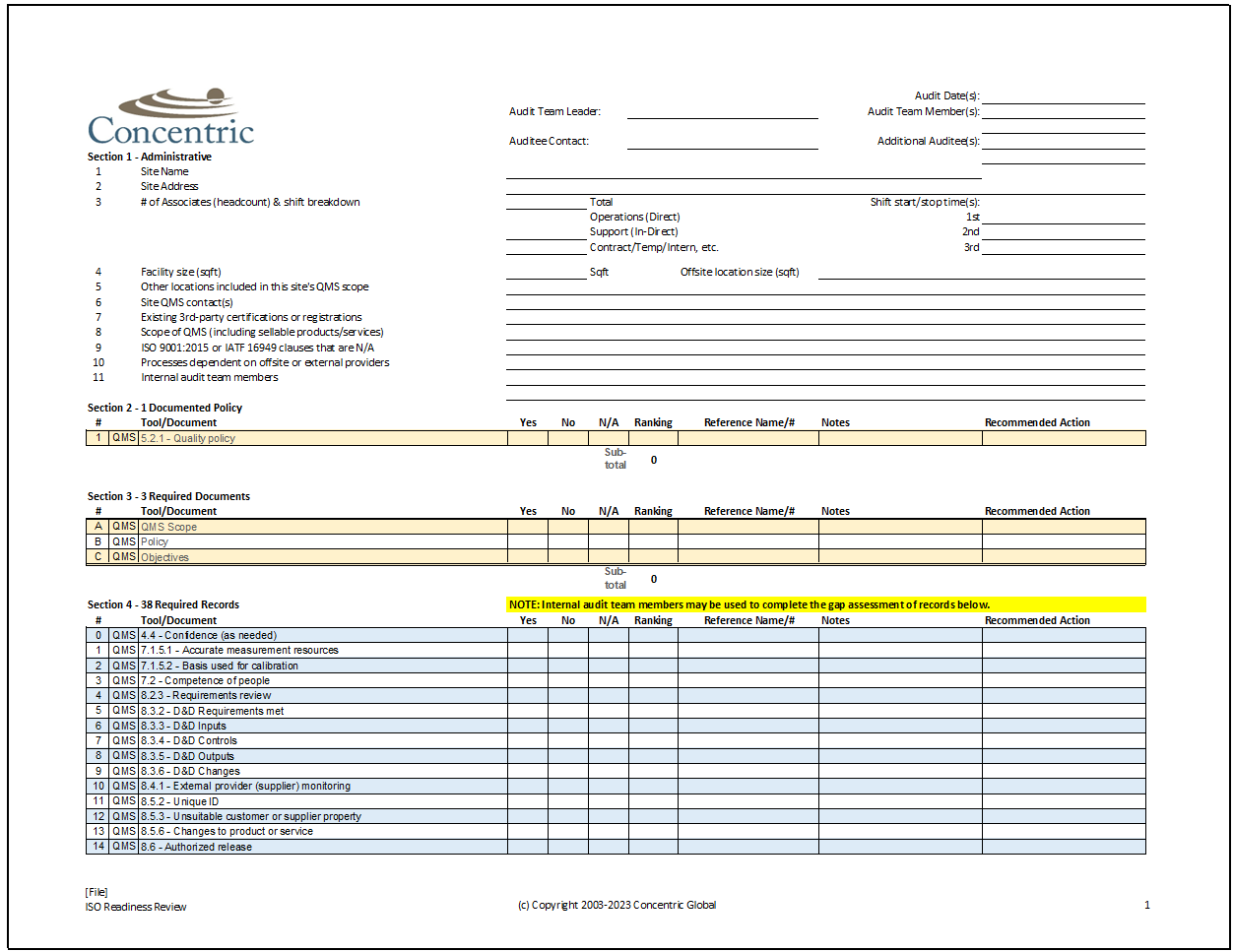The width and height of the screenshot is (1234, 952).
Task: Select the '8.6 - Authorized release' row
Action: click(616, 847)
